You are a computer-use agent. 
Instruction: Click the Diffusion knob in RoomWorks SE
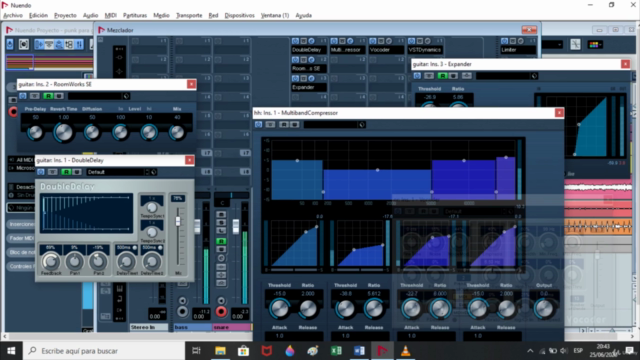92,132
